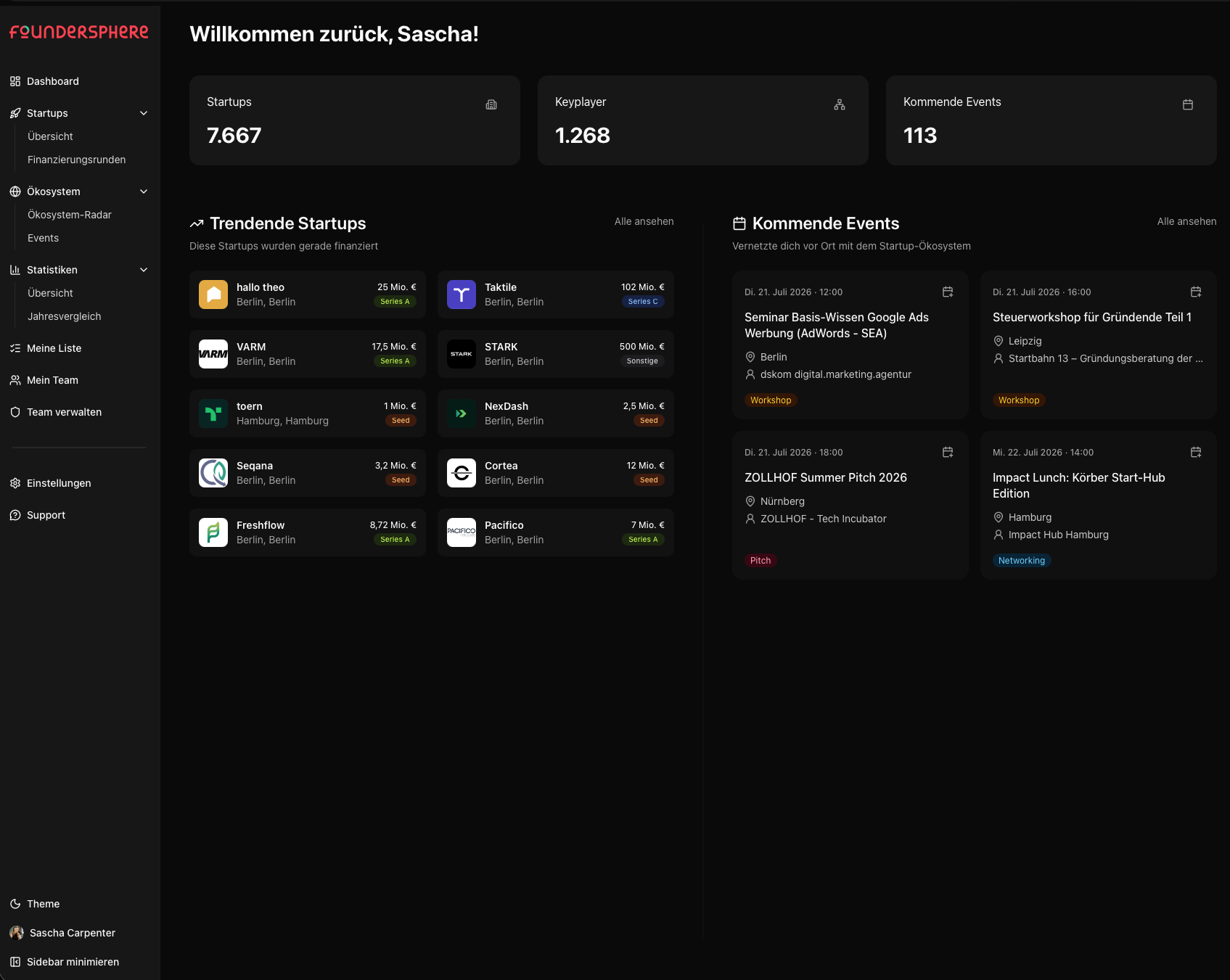
Task: Click the 113 Kommende Events count
Action: [x=920, y=136]
